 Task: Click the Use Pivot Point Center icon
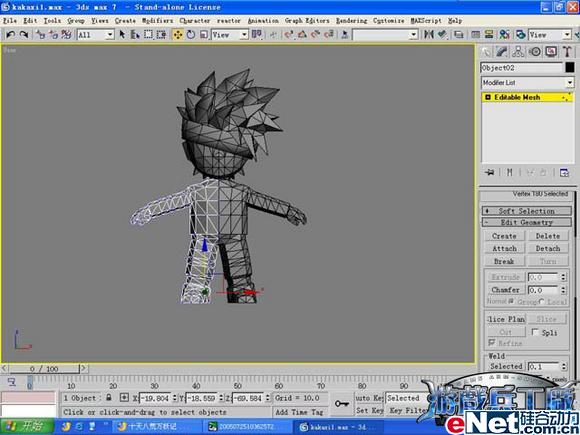pyautogui.click(x=257, y=35)
